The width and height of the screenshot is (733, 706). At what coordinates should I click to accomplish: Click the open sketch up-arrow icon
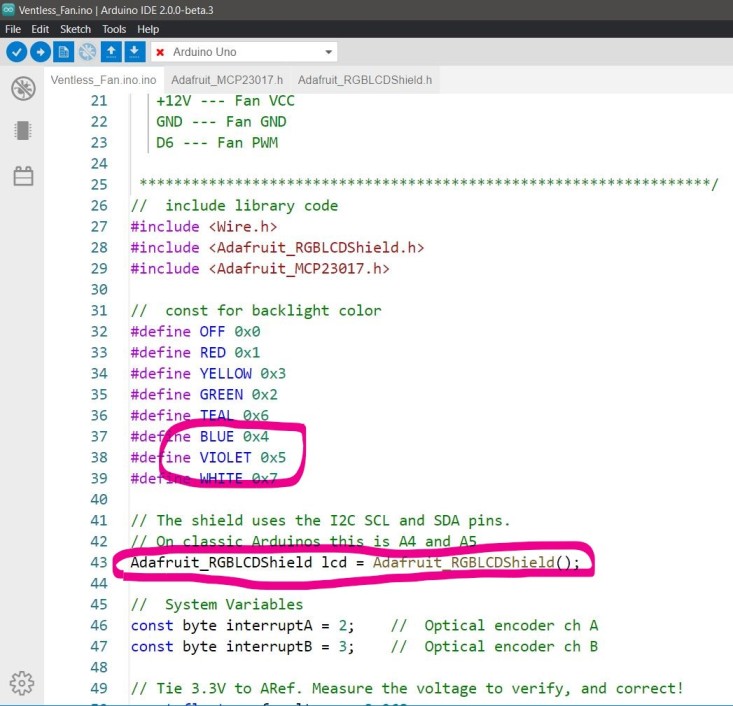point(111,52)
